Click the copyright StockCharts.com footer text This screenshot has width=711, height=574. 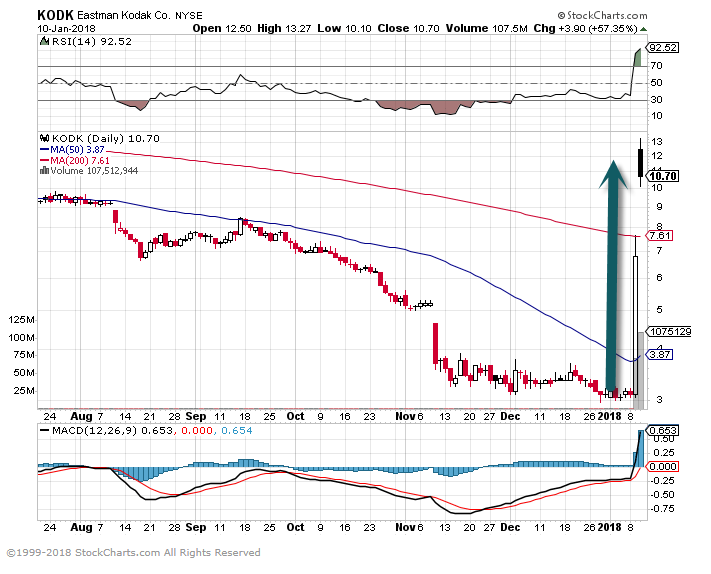click(133, 553)
